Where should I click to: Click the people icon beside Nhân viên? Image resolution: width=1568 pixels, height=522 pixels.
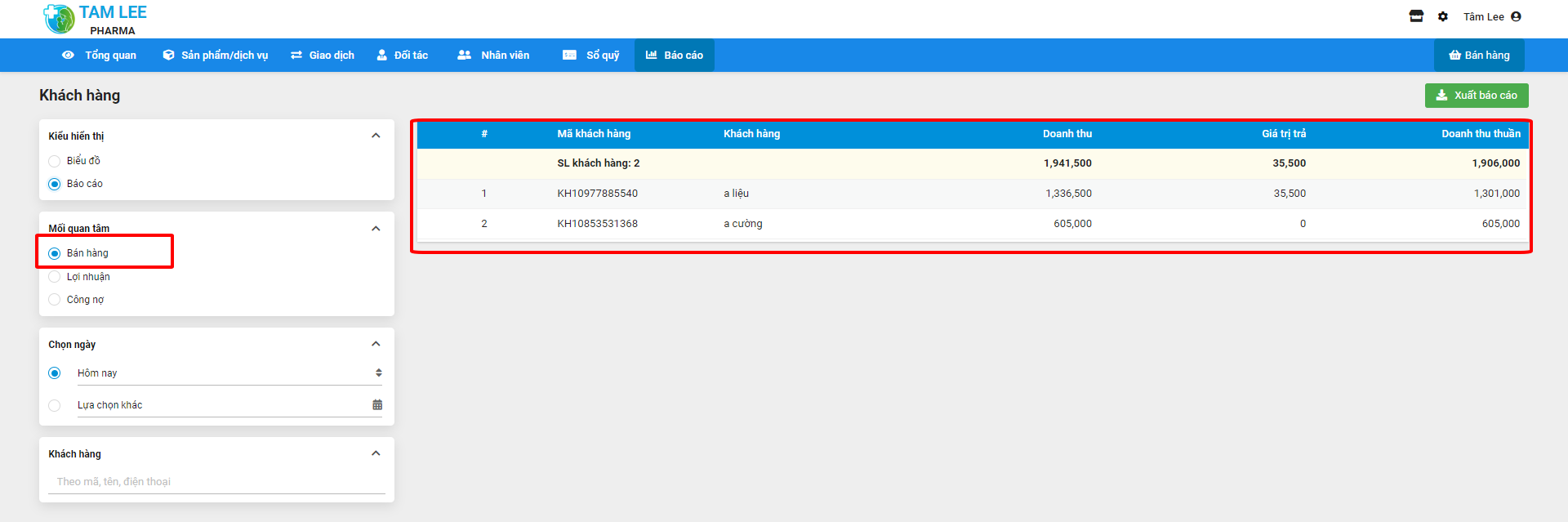coord(464,55)
